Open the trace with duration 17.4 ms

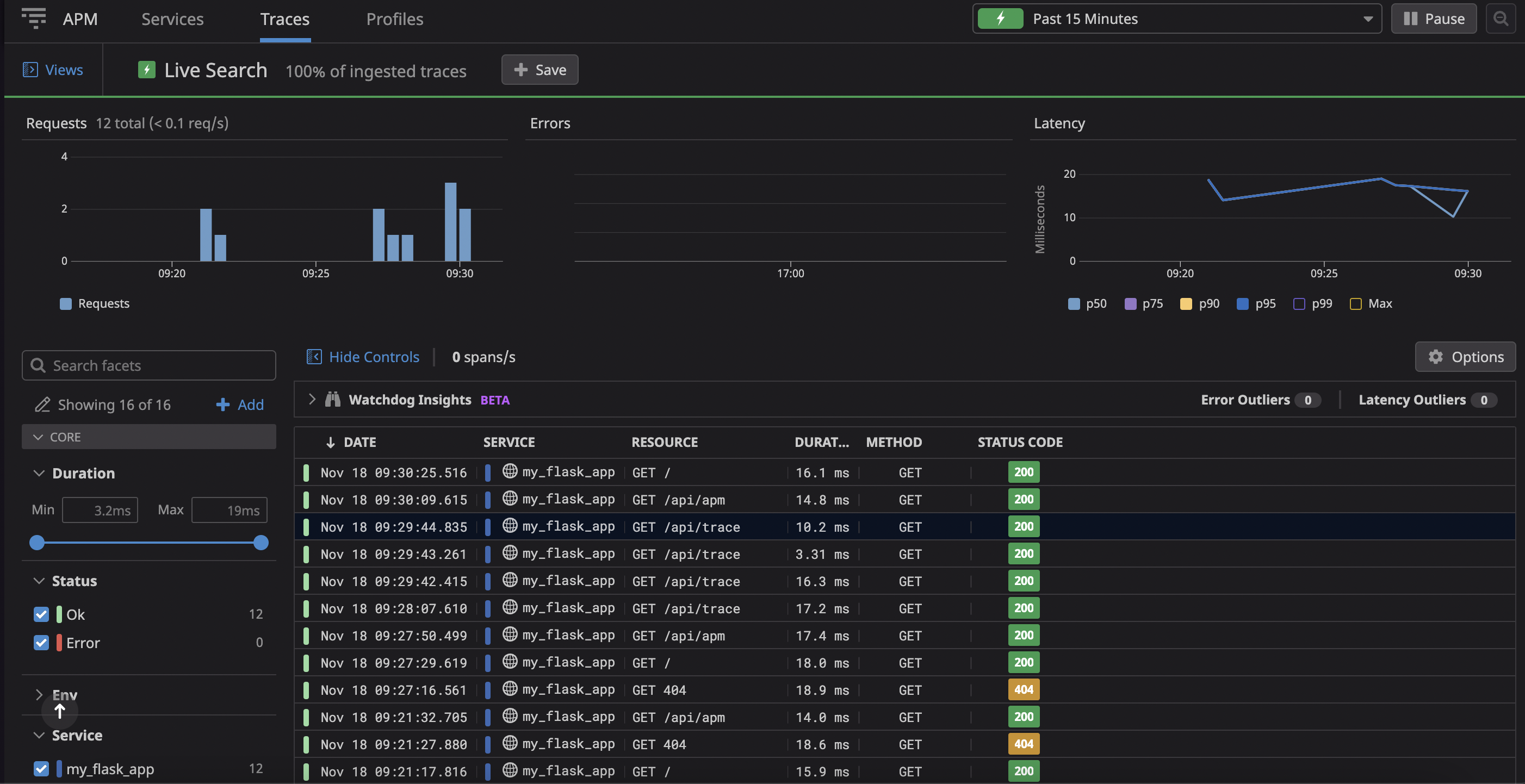coord(904,636)
